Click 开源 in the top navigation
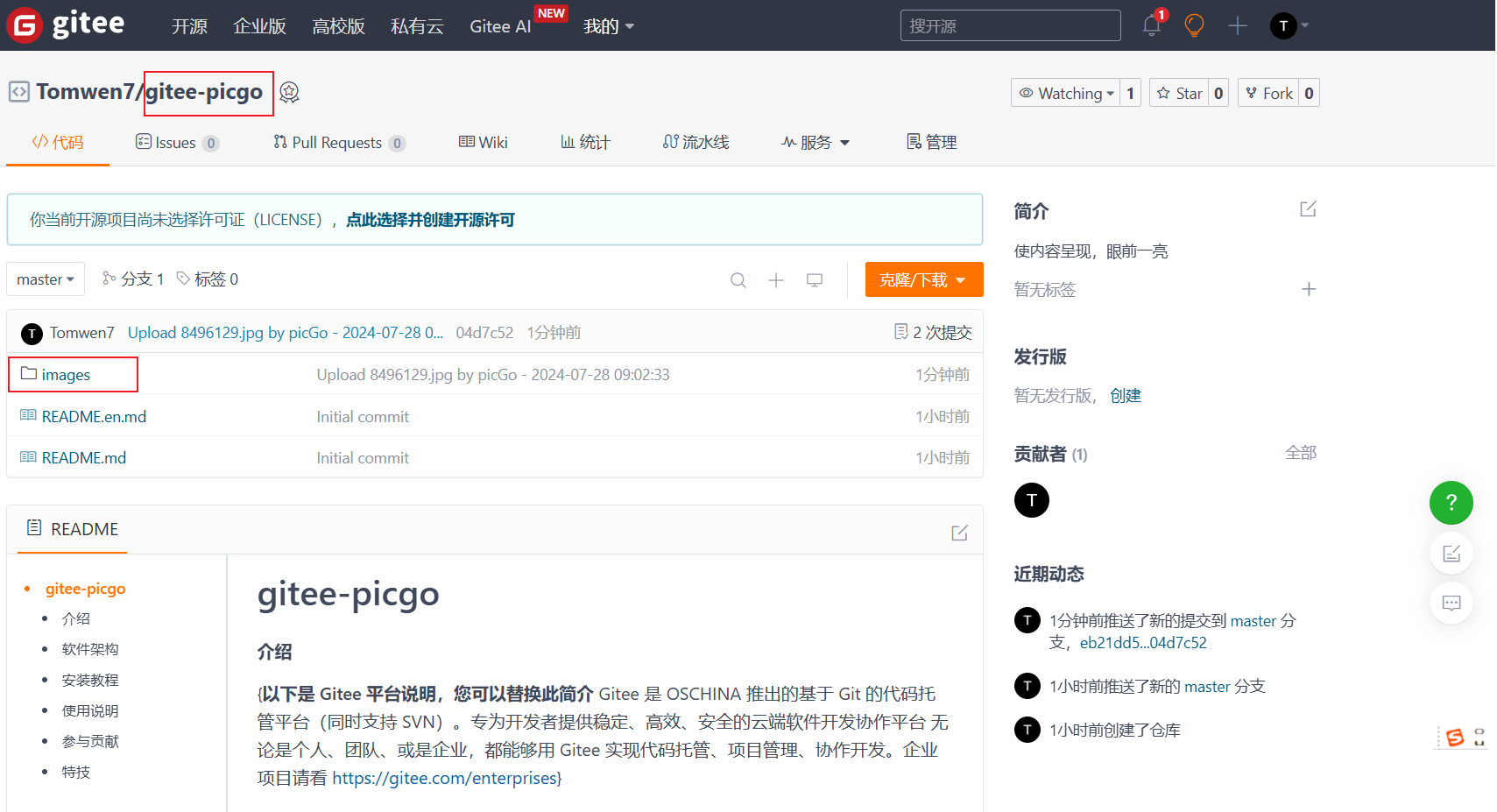 pos(189,26)
